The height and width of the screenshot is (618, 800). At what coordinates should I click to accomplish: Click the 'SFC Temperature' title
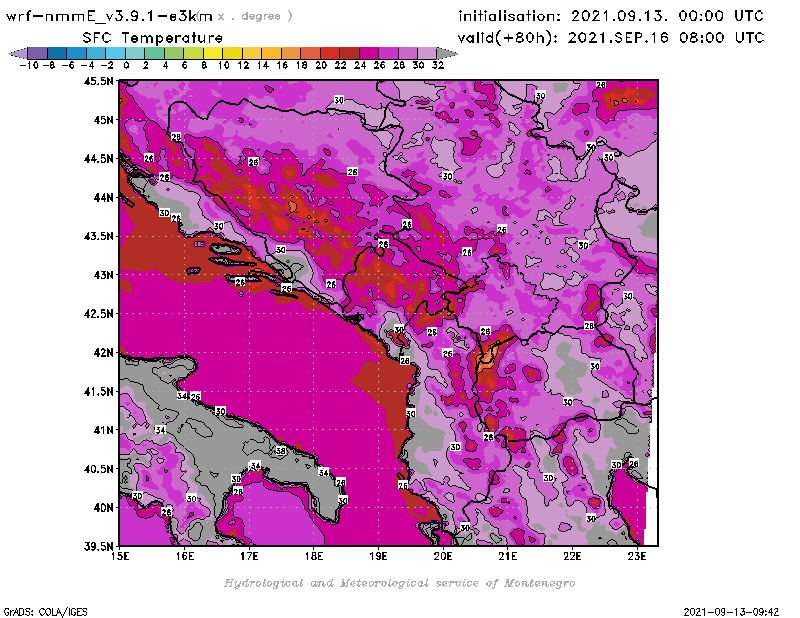click(153, 38)
